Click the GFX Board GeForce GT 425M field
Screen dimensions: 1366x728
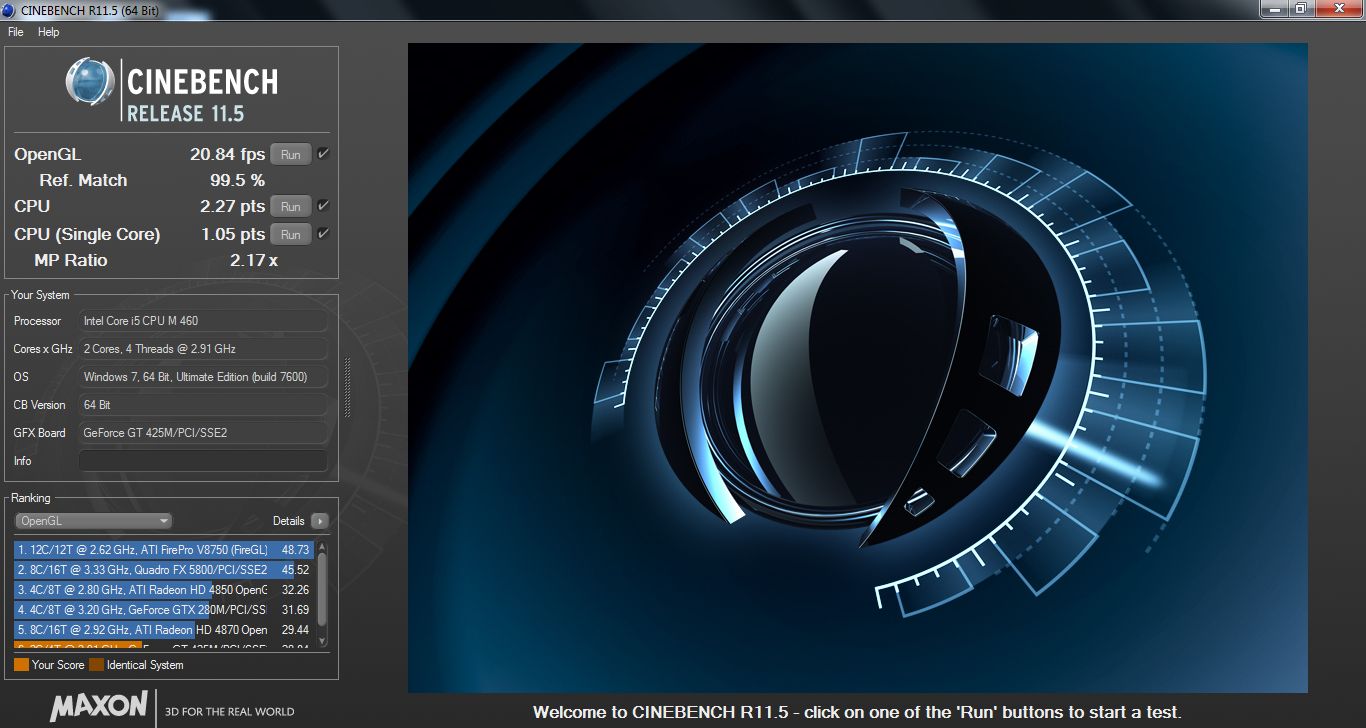pos(203,433)
